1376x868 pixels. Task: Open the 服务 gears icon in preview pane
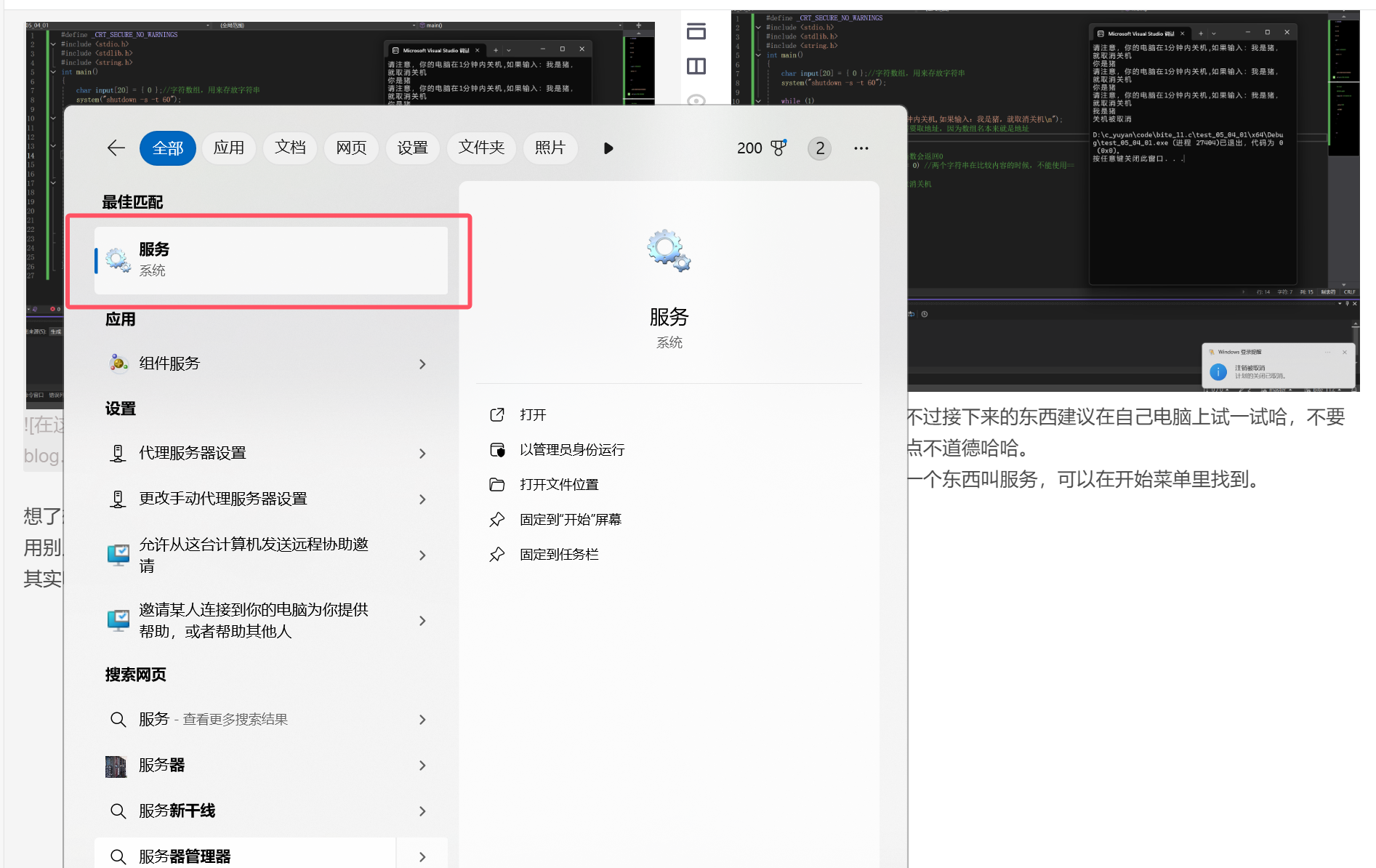[x=667, y=251]
